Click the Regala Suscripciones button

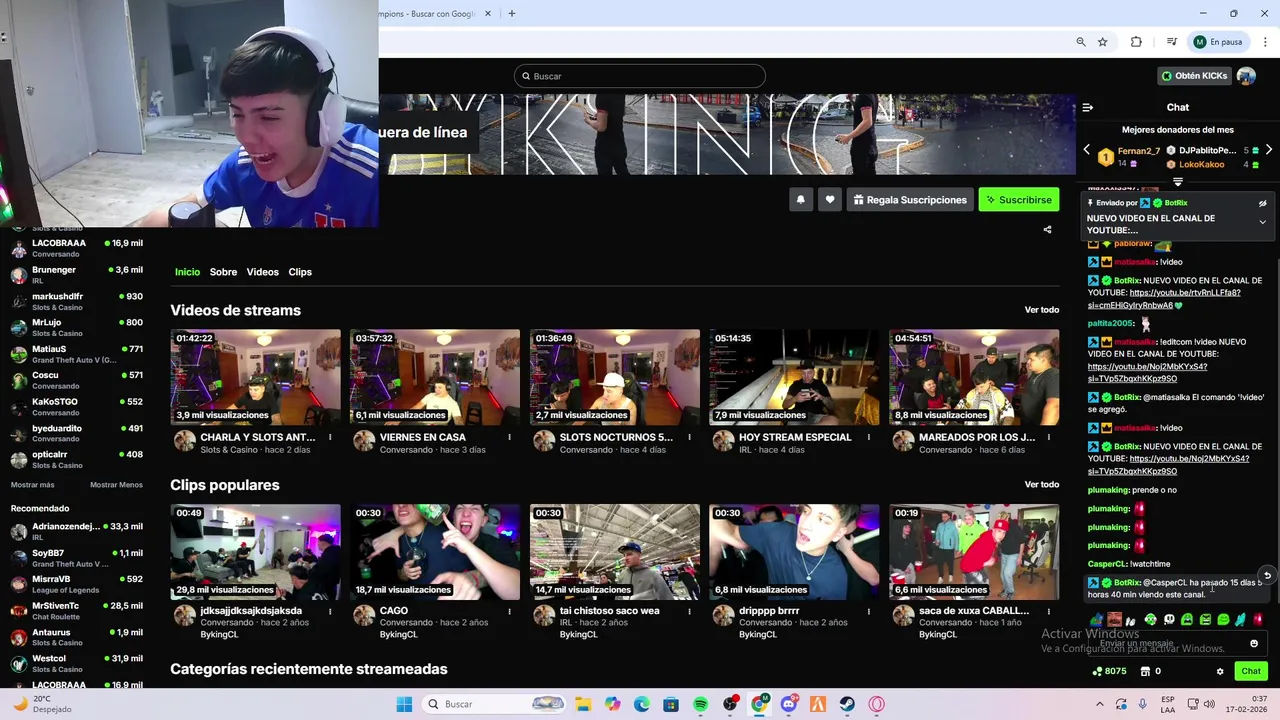pos(909,200)
